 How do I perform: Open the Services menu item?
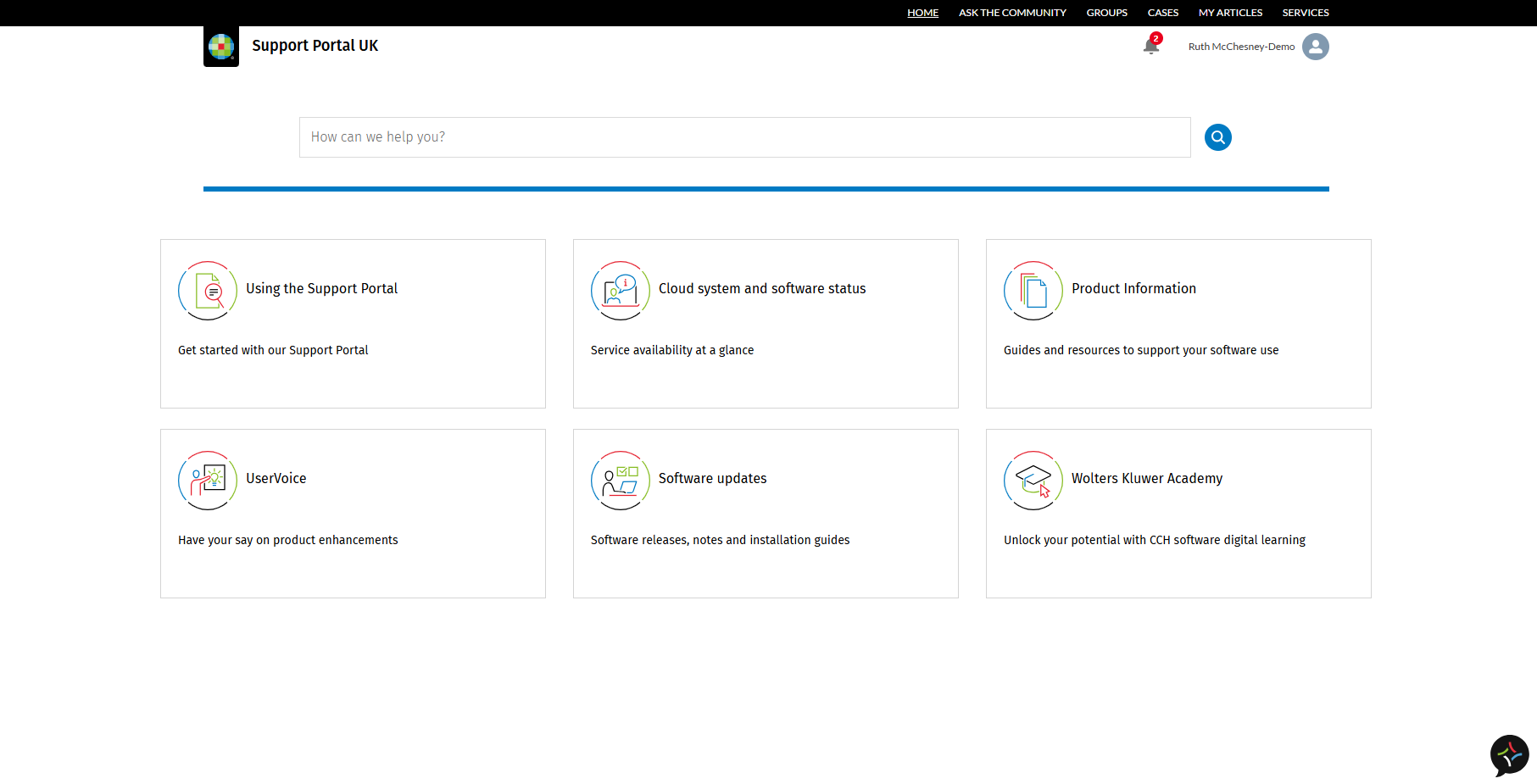[1306, 13]
